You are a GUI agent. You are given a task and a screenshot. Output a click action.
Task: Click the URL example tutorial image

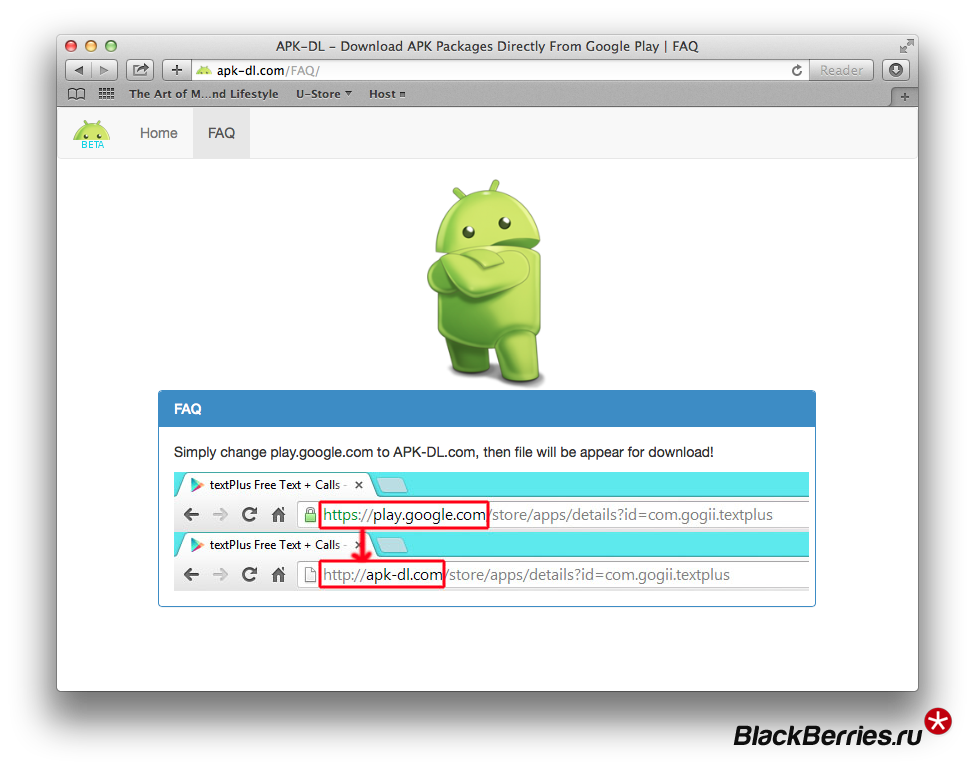[491, 531]
